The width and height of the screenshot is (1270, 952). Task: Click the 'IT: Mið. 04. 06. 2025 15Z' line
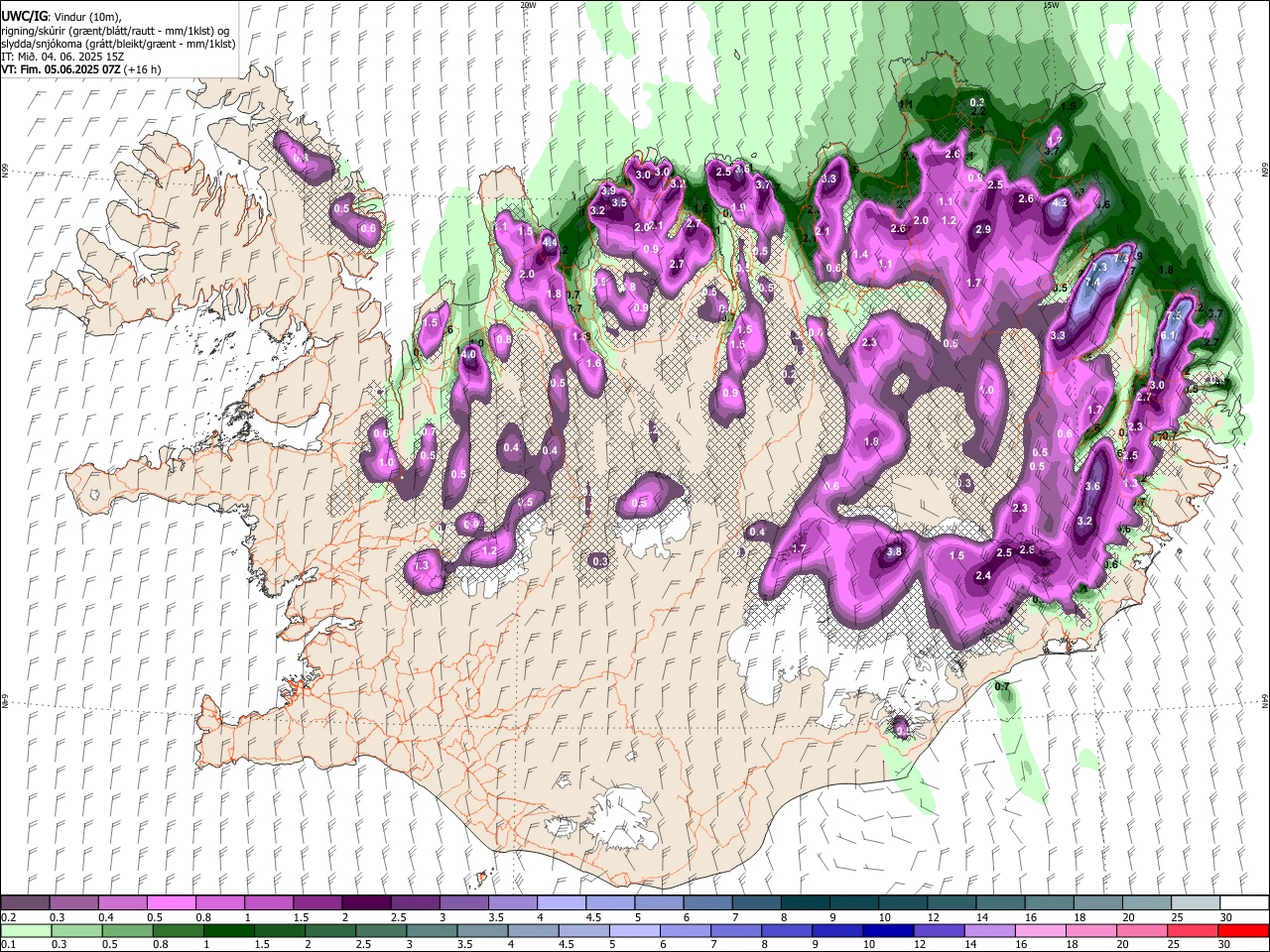[62, 57]
